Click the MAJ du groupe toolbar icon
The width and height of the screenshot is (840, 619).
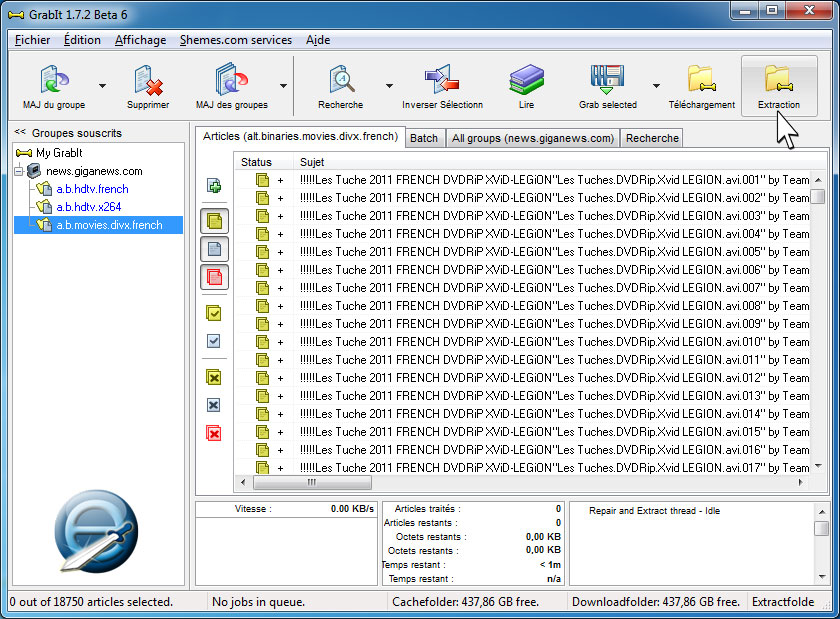(x=54, y=79)
